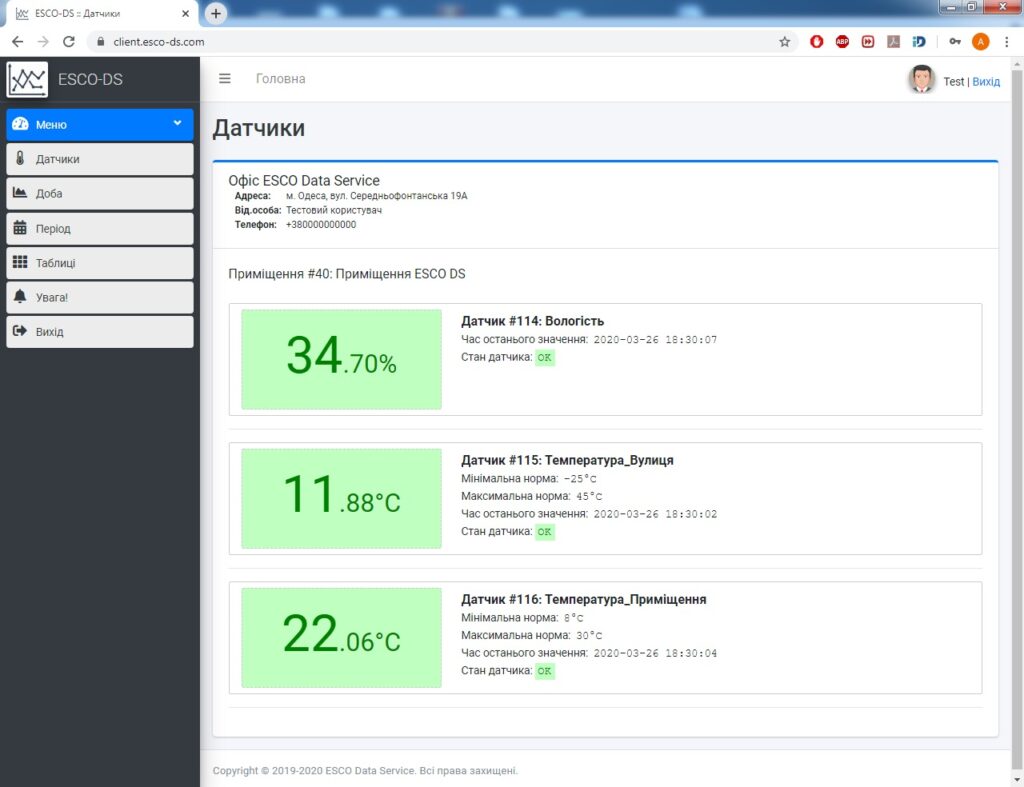1024x787 pixels.
Task: Click timestamp 2020-03-26 18:30:02
Action: (x=655, y=514)
